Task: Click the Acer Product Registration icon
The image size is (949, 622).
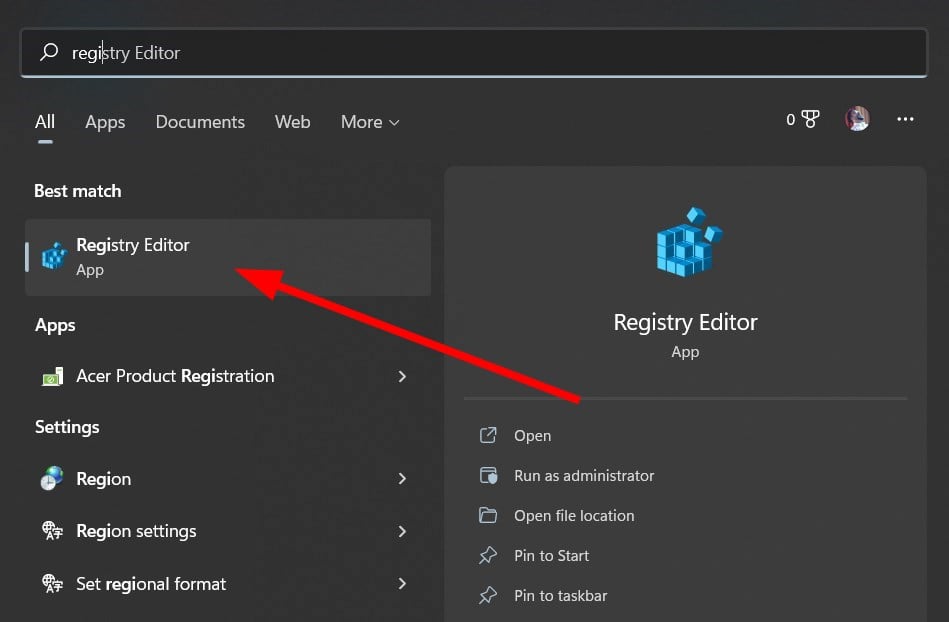Action: [x=52, y=376]
